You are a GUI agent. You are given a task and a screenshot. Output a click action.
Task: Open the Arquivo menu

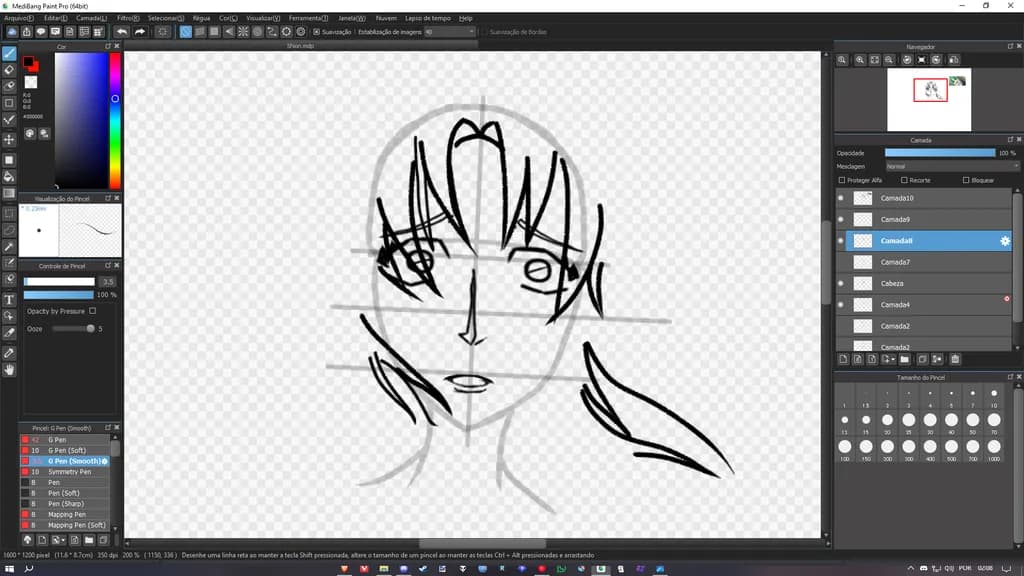click(x=18, y=18)
